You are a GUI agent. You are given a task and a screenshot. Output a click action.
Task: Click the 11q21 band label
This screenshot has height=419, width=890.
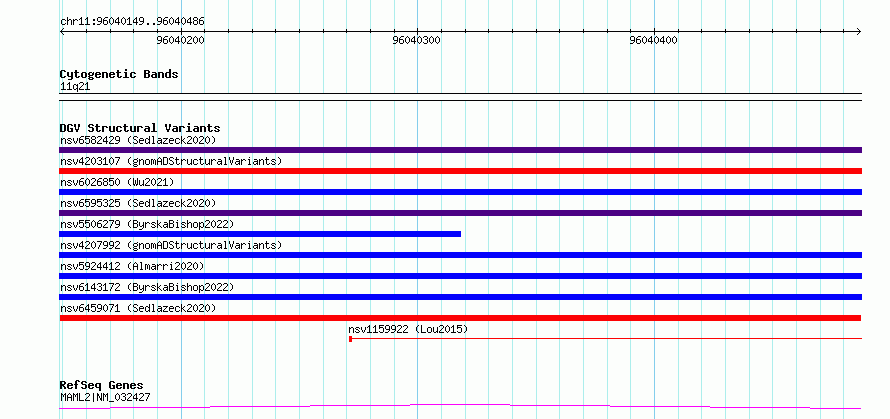click(x=75, y=87)
